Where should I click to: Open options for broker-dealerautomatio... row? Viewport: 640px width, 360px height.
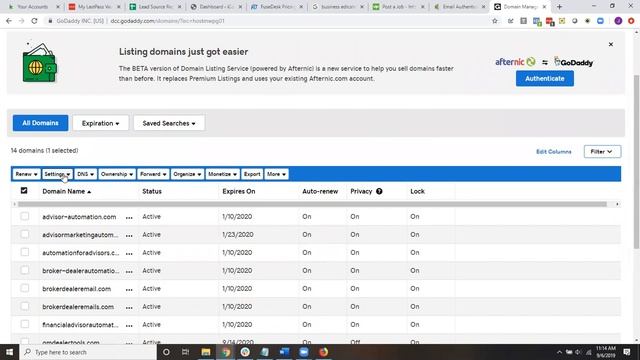[129, 271]
